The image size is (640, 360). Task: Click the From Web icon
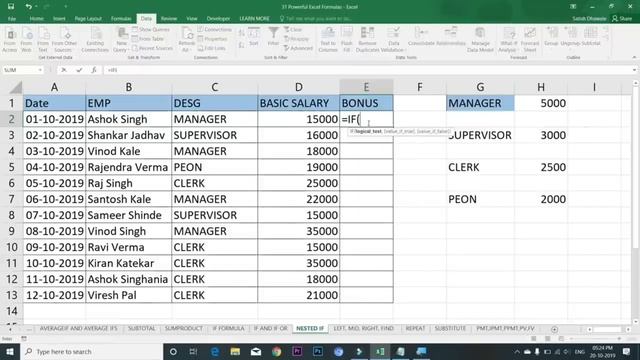pos(27,40)
